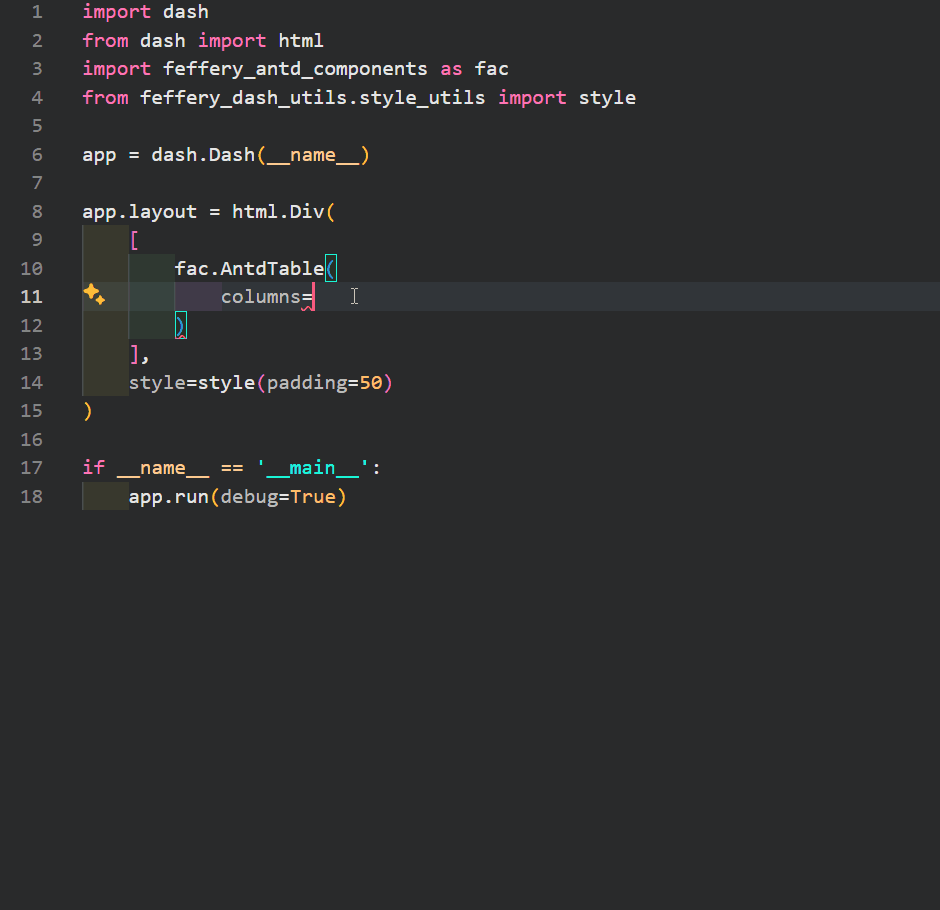Click 'import dash' on line 1
This screenshot has width=940, height=910.
(x=146, y=12)
